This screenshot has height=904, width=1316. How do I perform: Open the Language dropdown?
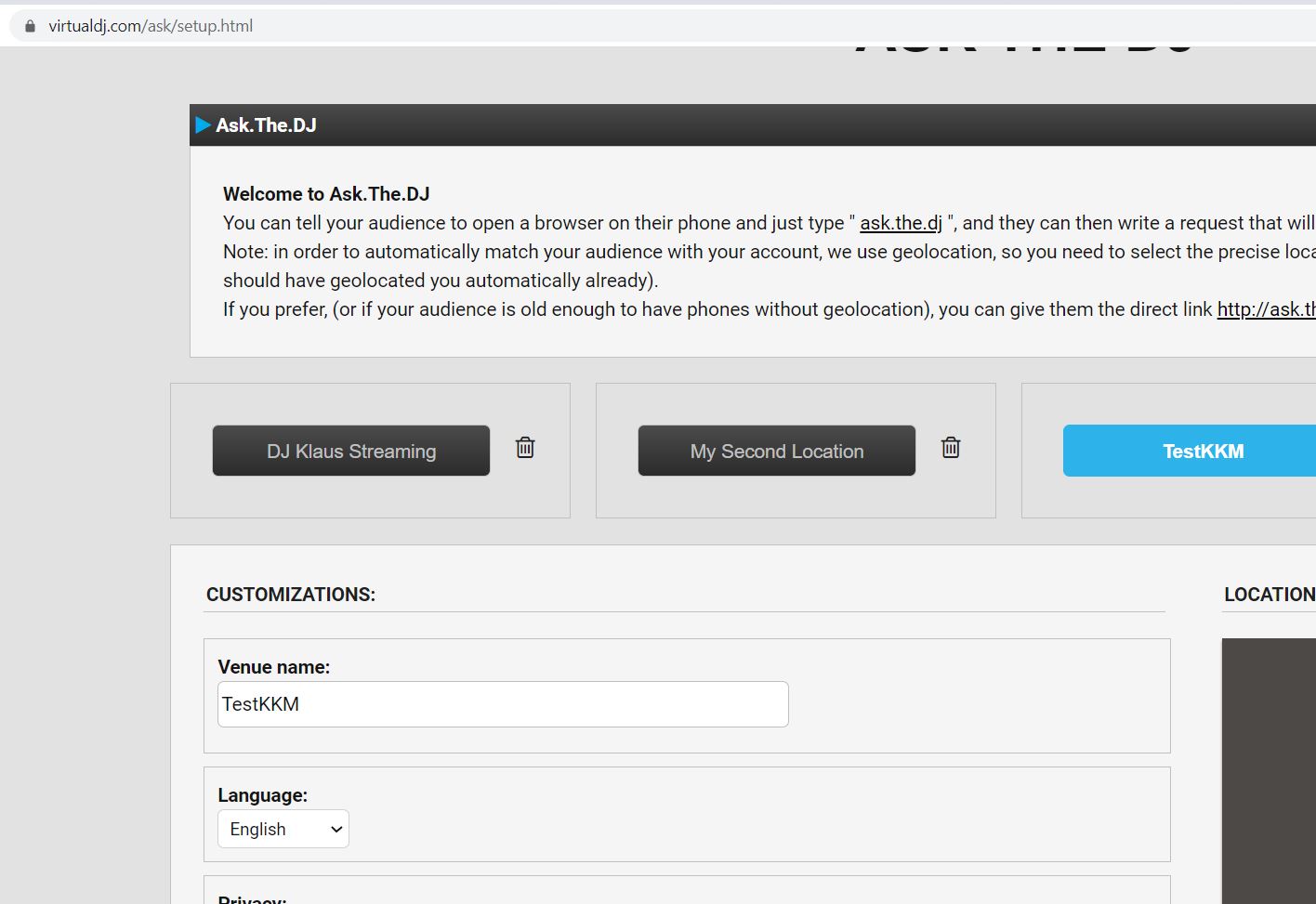coord(283,829)
